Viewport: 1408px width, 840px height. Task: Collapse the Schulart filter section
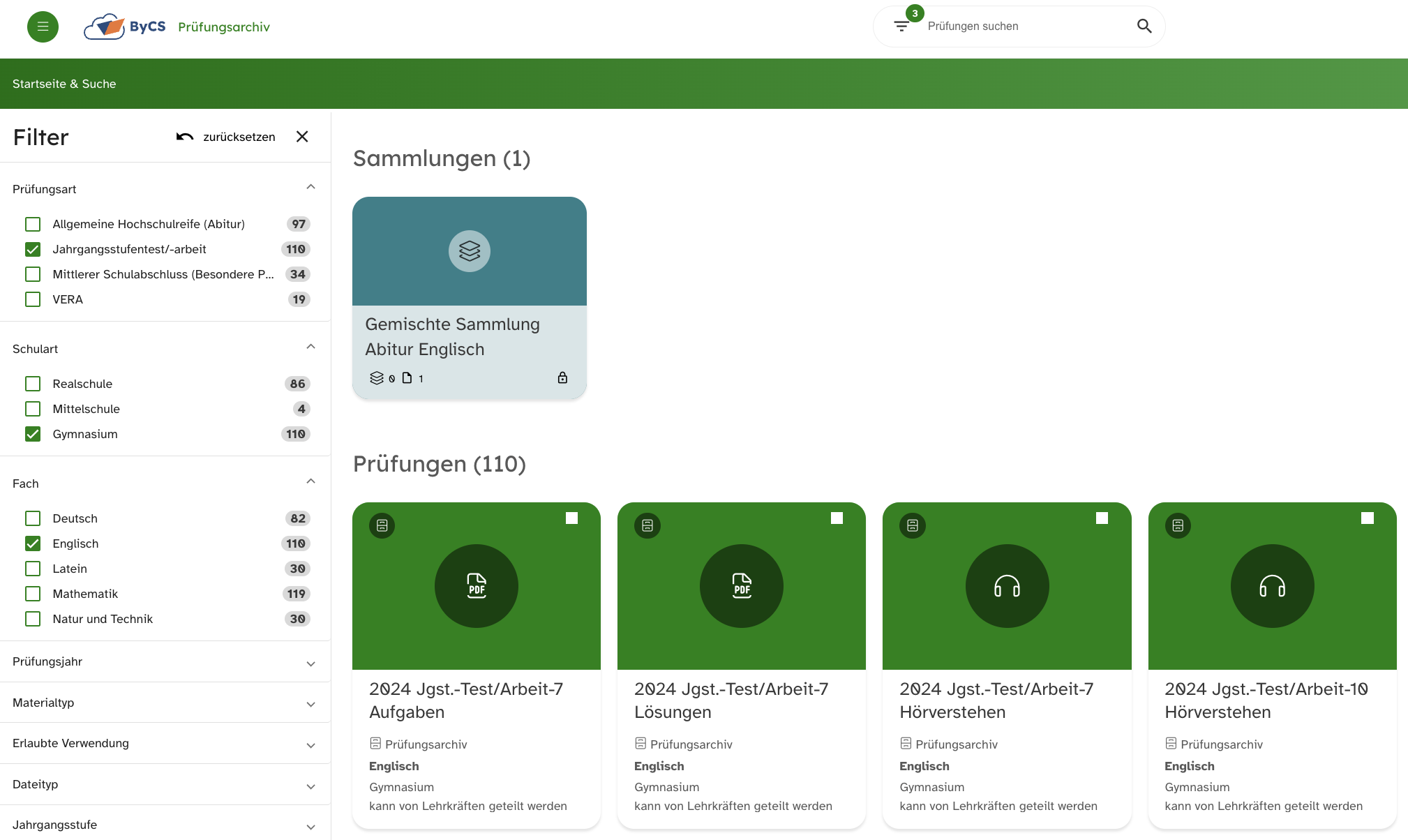(311, 347)
